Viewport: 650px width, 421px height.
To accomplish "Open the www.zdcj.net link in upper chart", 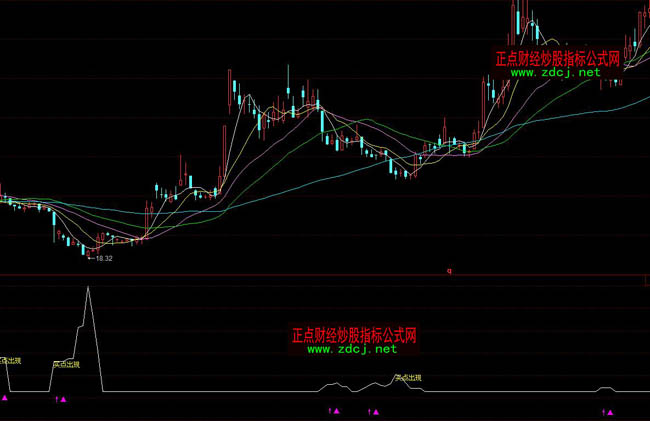I will pyautogui.click(x=557, y=73).
